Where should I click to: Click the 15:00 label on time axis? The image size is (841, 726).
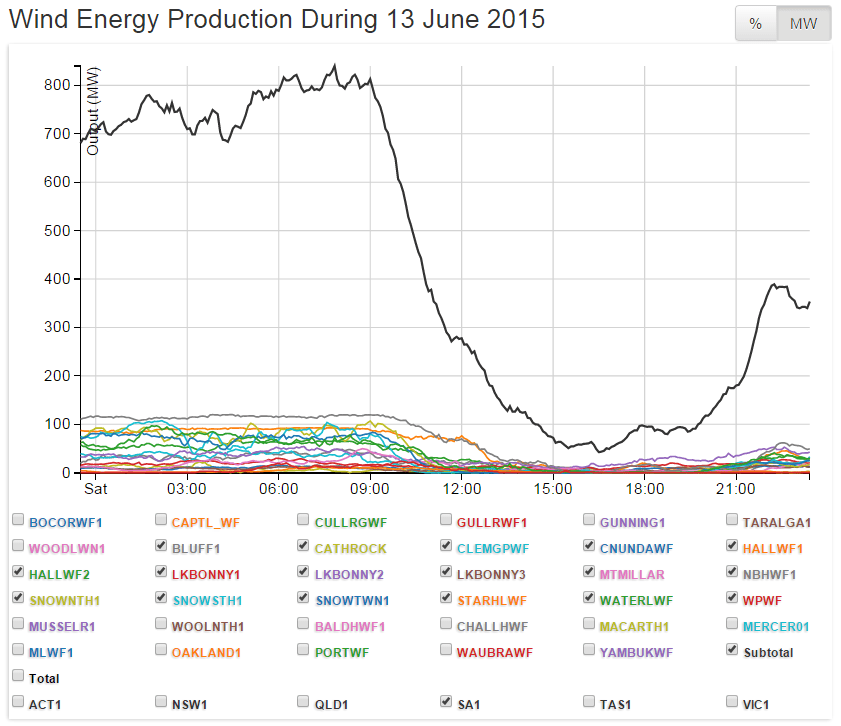click(553, 489)
